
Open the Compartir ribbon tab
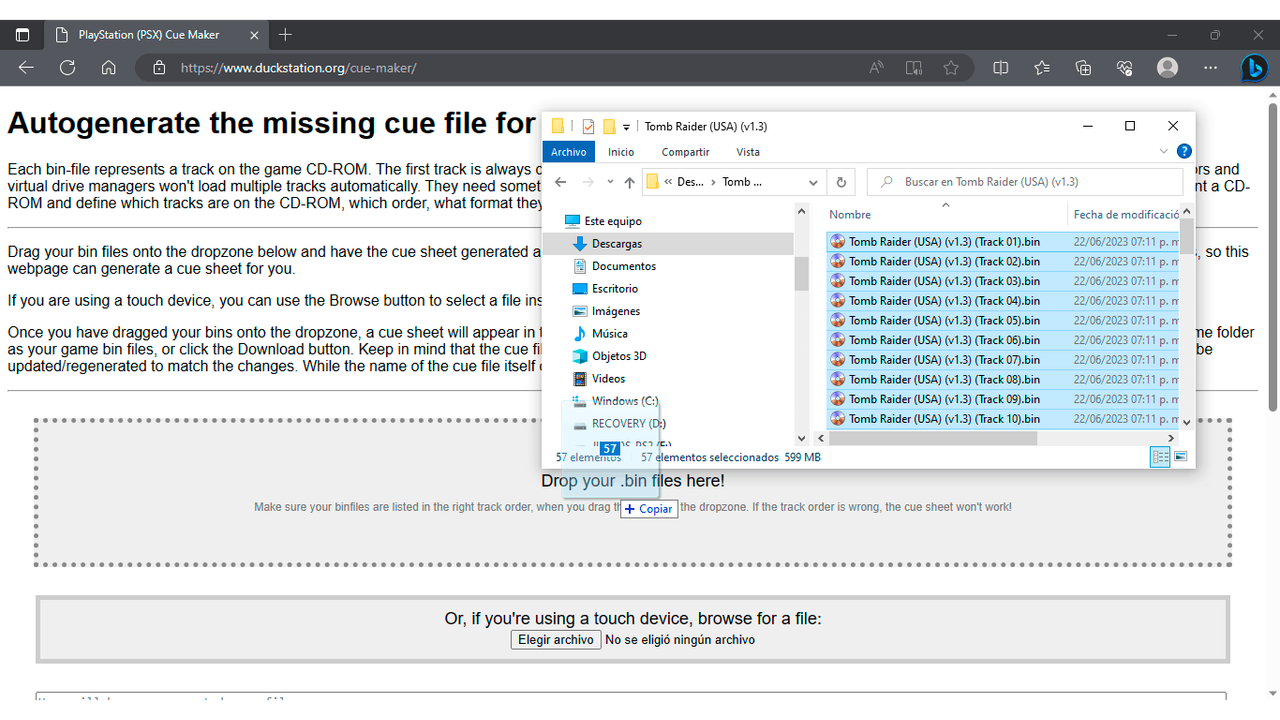[x=685, y=152]
